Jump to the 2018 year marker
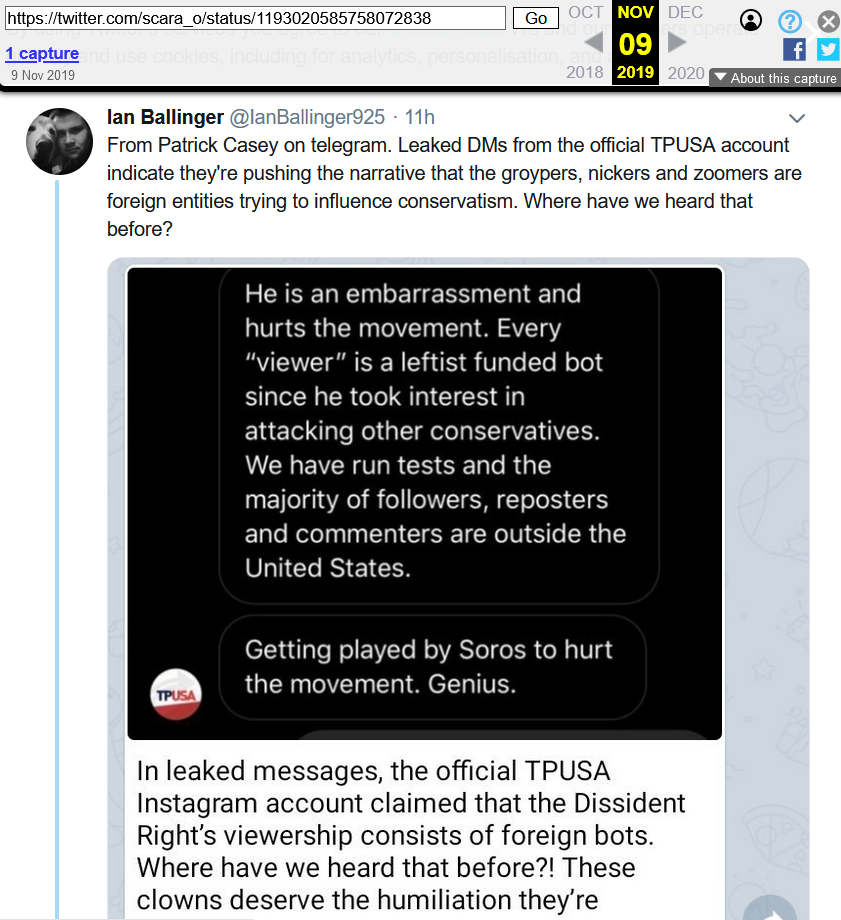 pos(585,72)
